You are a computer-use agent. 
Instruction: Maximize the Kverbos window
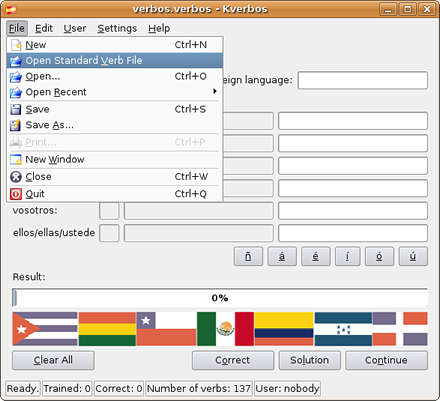(408, 9)
